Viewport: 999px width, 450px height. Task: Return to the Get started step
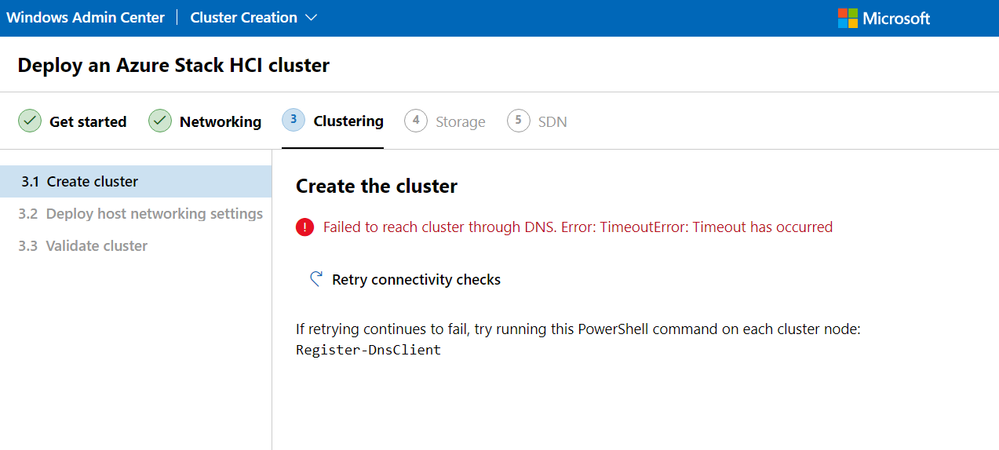[x=88, y=122]
